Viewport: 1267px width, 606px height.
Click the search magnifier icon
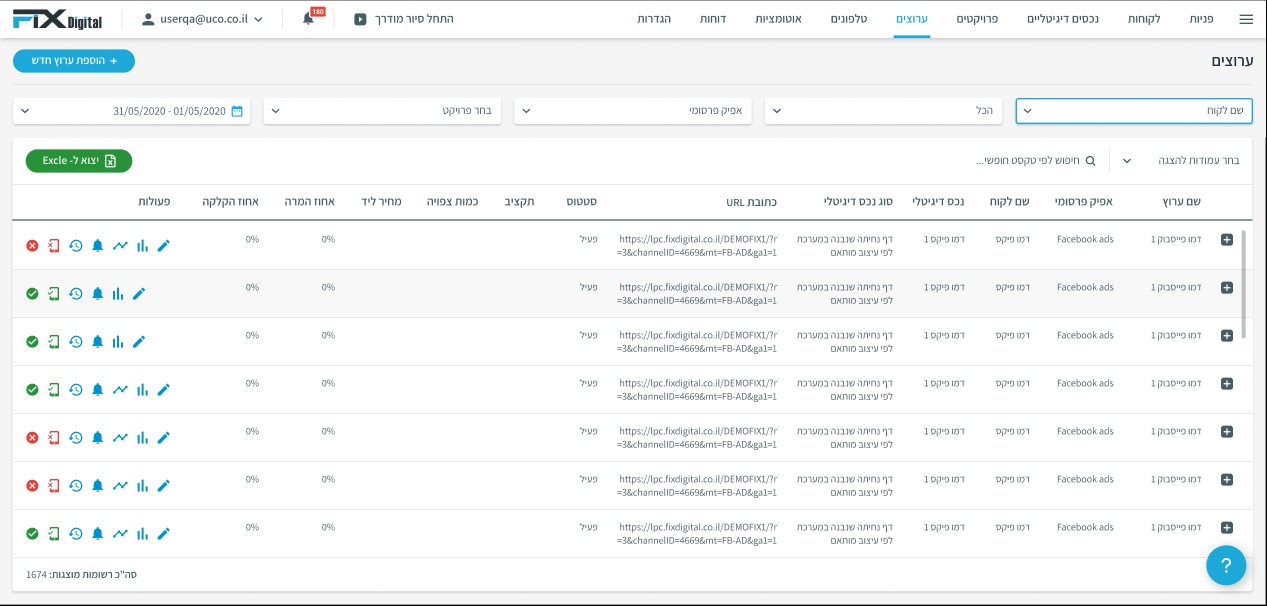pos(1091,161)
